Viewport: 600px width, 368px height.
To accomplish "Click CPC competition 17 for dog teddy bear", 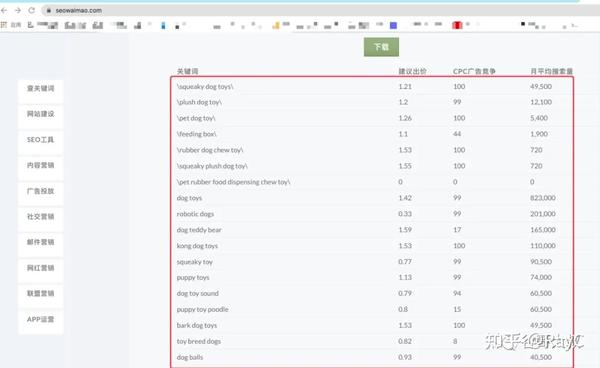I will [x=457, y=230].
